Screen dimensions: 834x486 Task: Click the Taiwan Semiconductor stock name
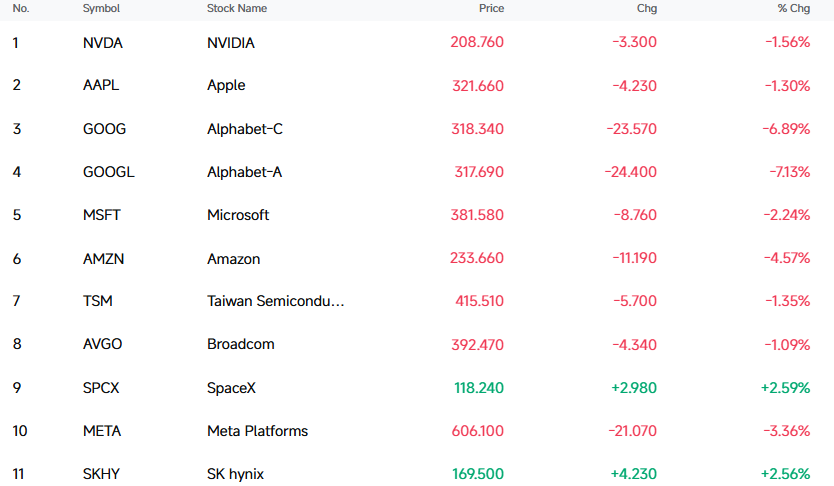[x=276, y=301]
